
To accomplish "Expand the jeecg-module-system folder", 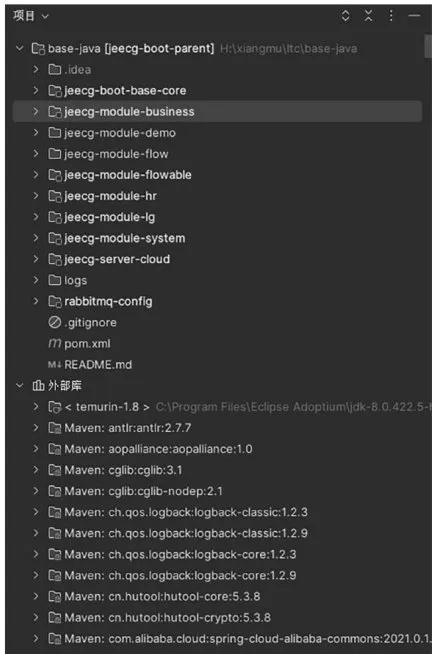I will point(36,238).
